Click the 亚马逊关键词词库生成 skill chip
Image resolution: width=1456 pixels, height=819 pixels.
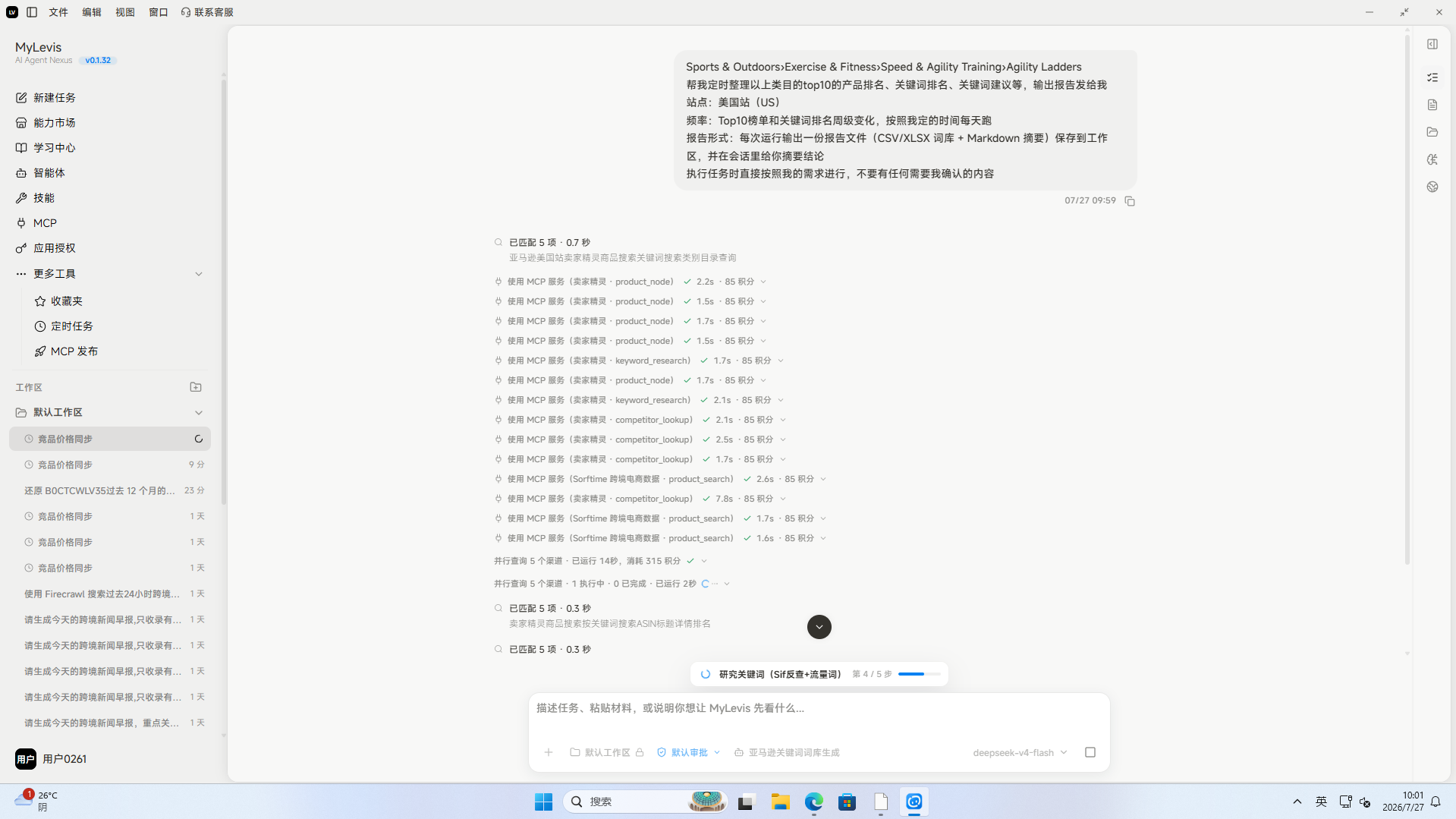pos(787,752)
